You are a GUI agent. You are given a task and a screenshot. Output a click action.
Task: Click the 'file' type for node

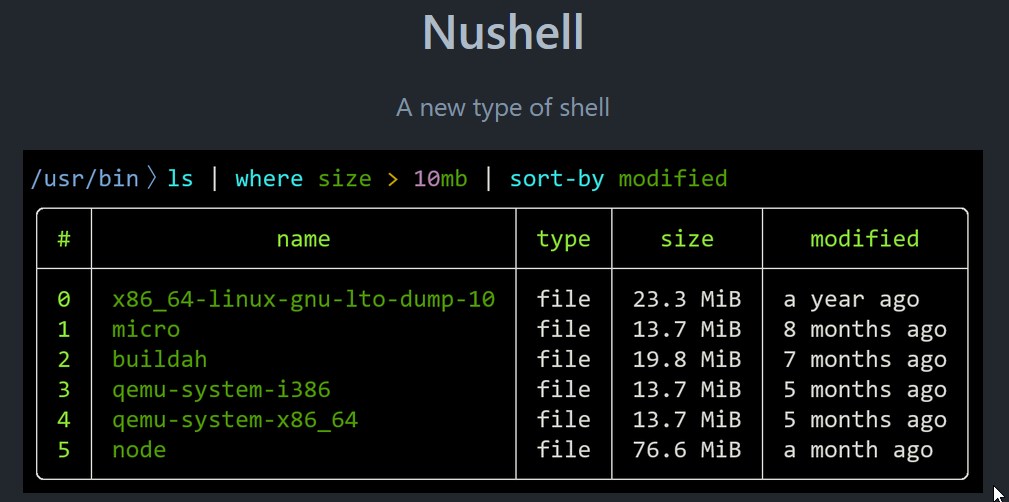coord(563,449)
